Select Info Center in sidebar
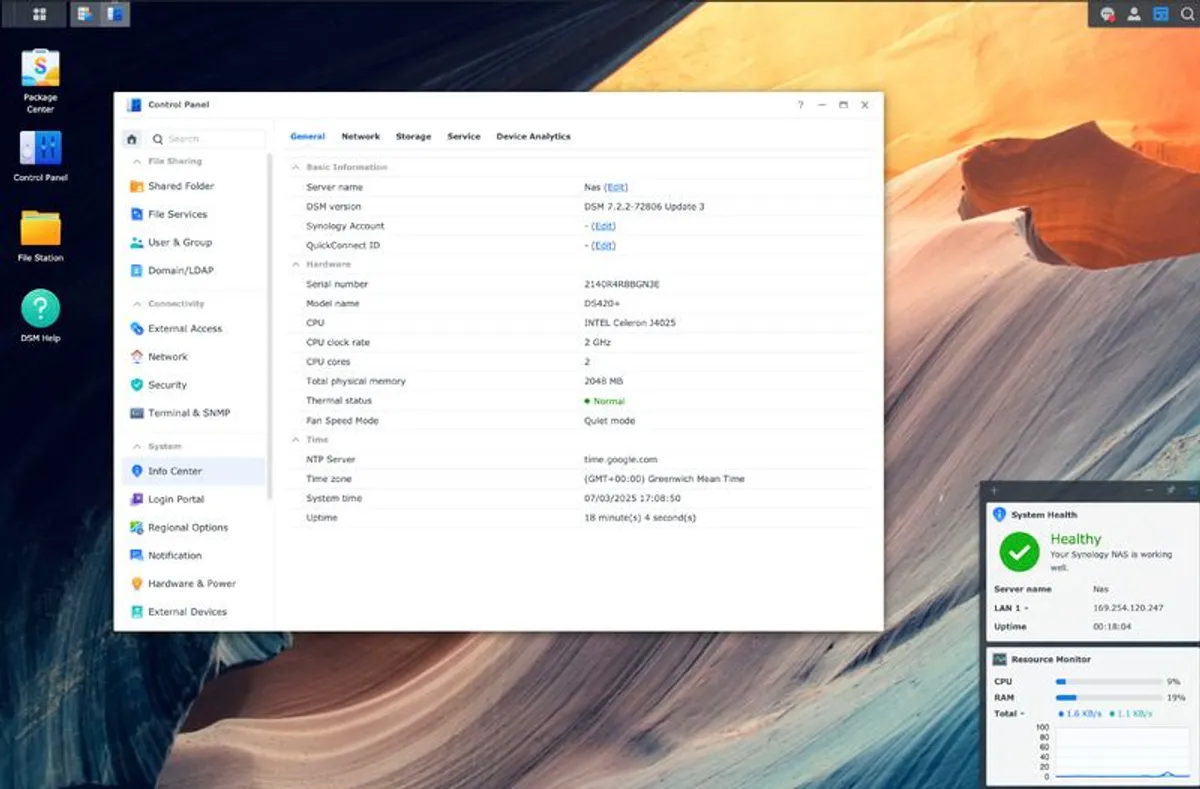 pos(193,471)
